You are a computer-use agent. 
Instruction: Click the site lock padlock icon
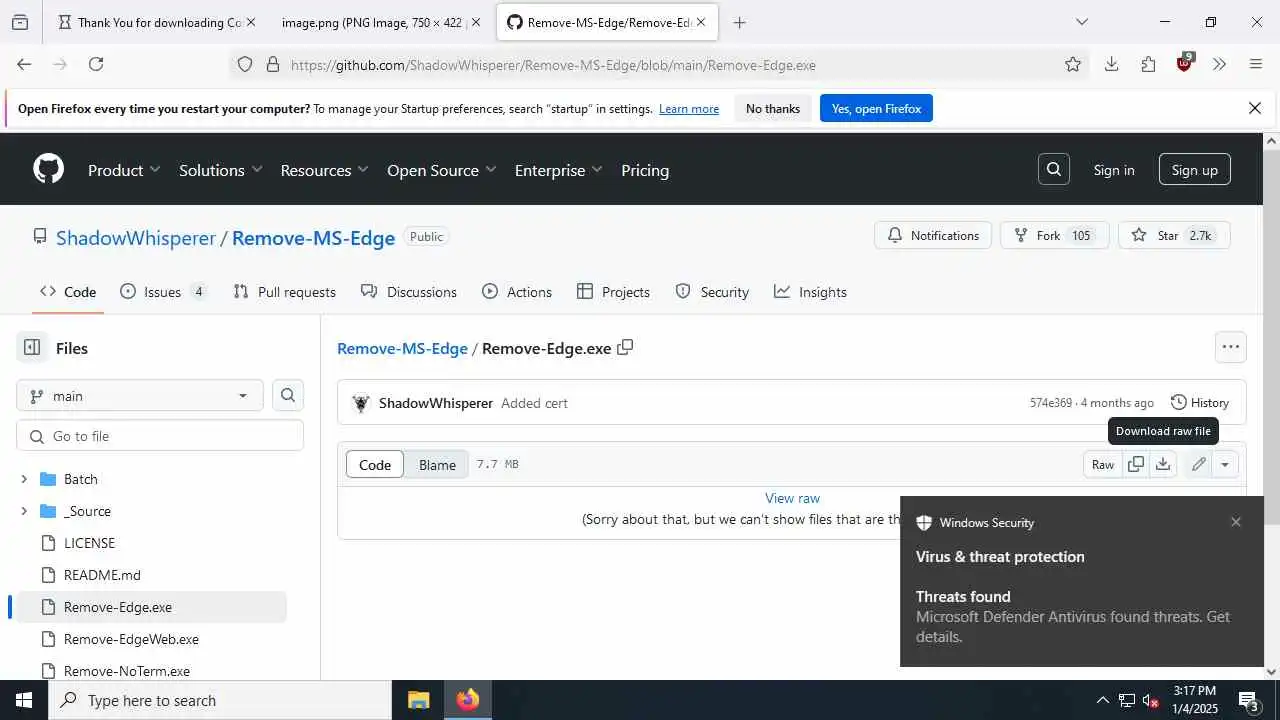272,65
